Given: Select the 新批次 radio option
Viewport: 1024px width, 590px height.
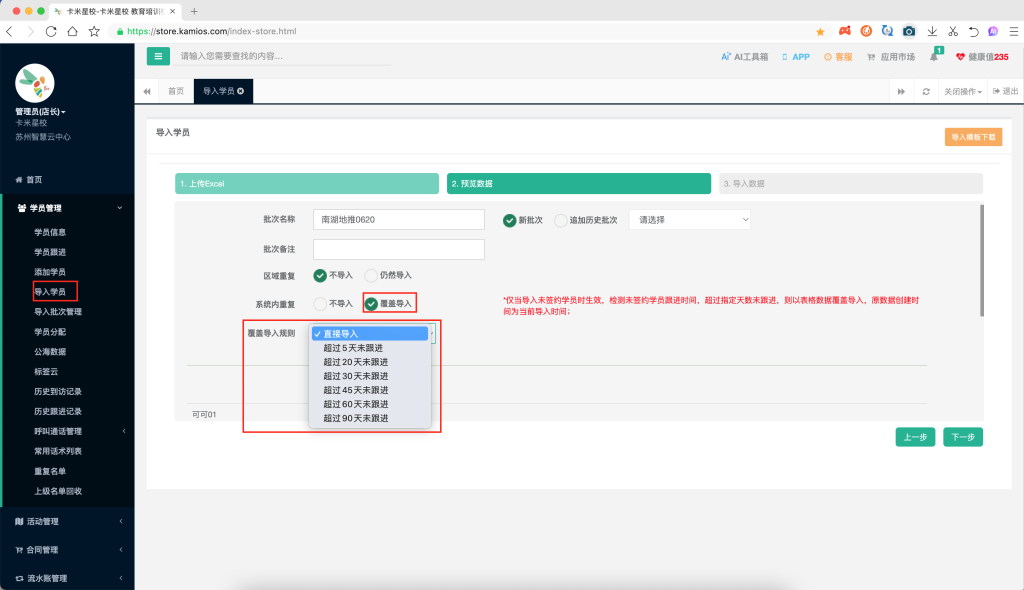Looking at the screenshot, I should (x=509, y=220).
